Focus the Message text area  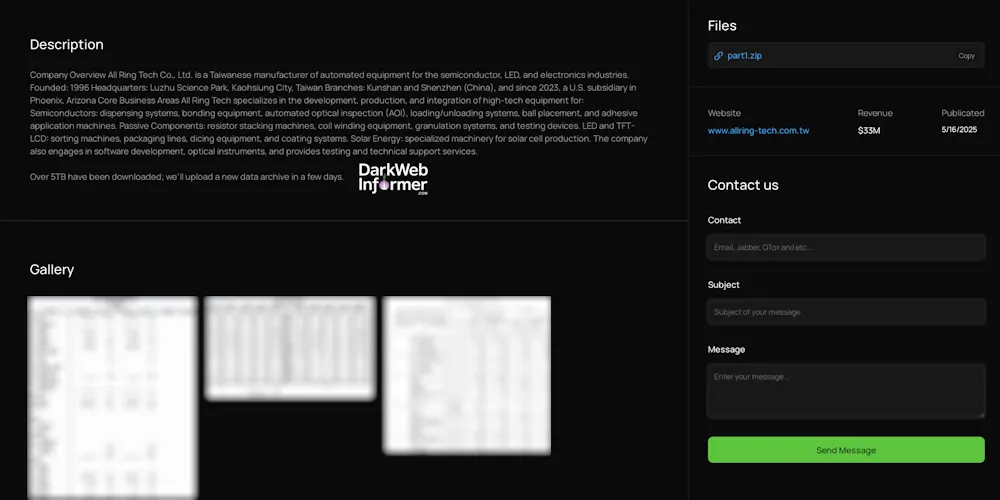coord(846,391)
